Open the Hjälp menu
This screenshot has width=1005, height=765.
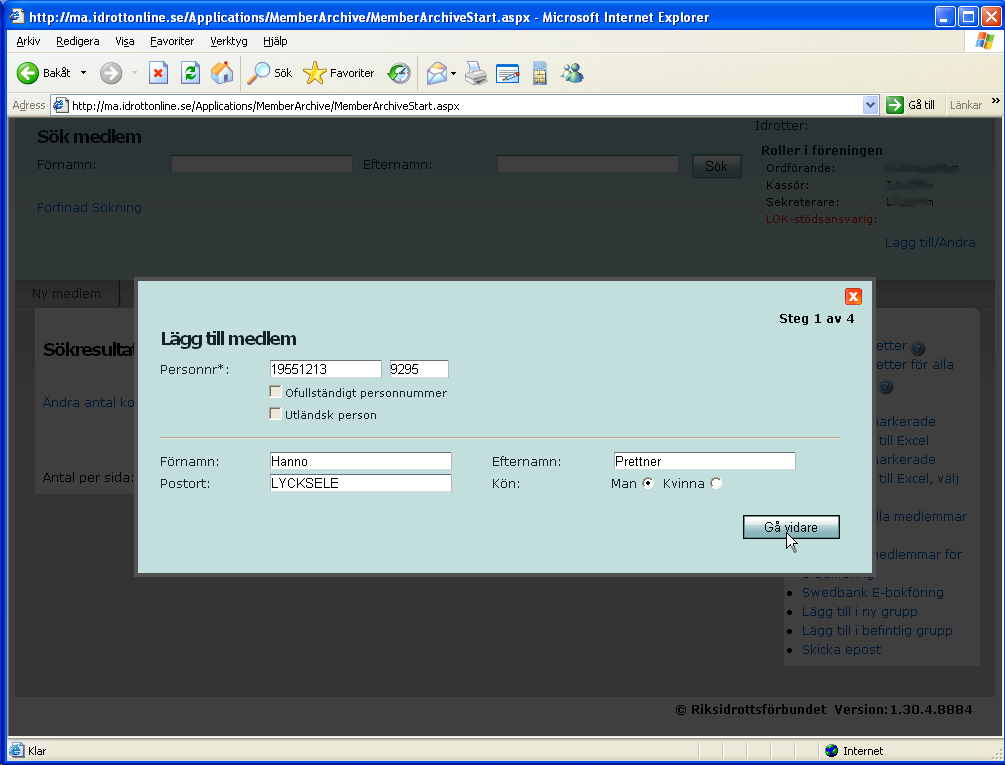tap(275, 41)
